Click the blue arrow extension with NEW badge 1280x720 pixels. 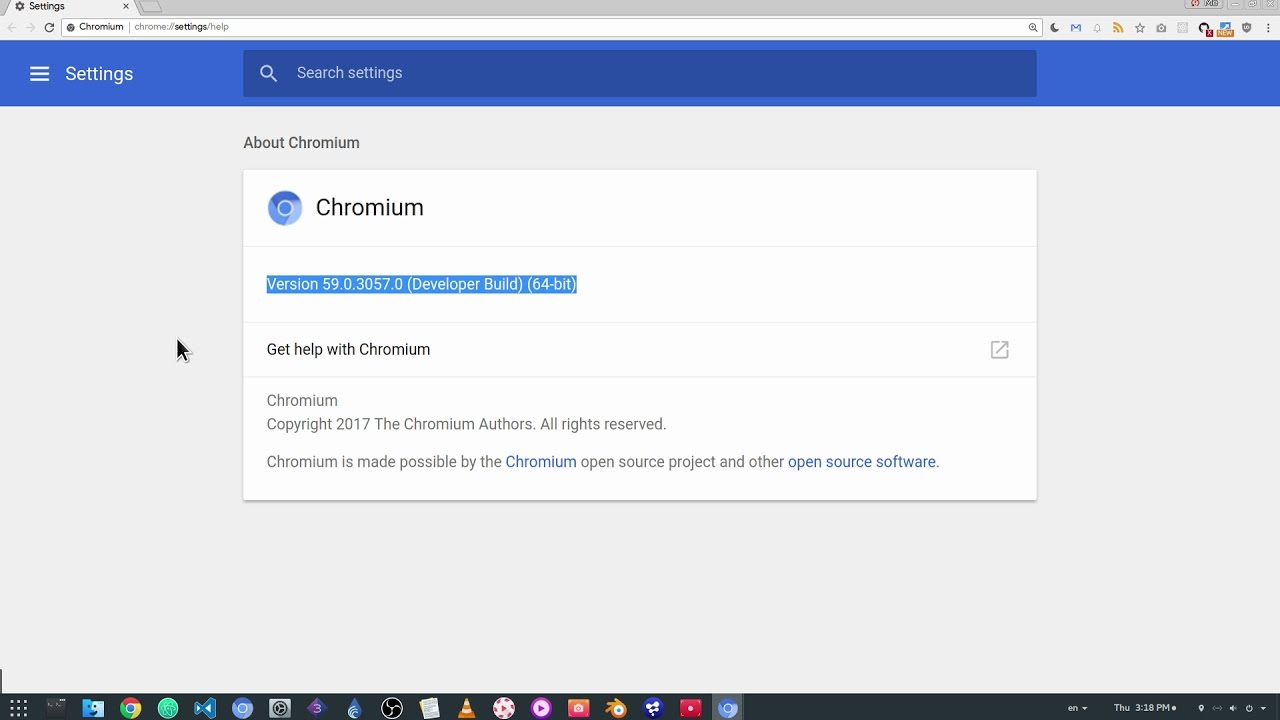[x=1226, y=29]
